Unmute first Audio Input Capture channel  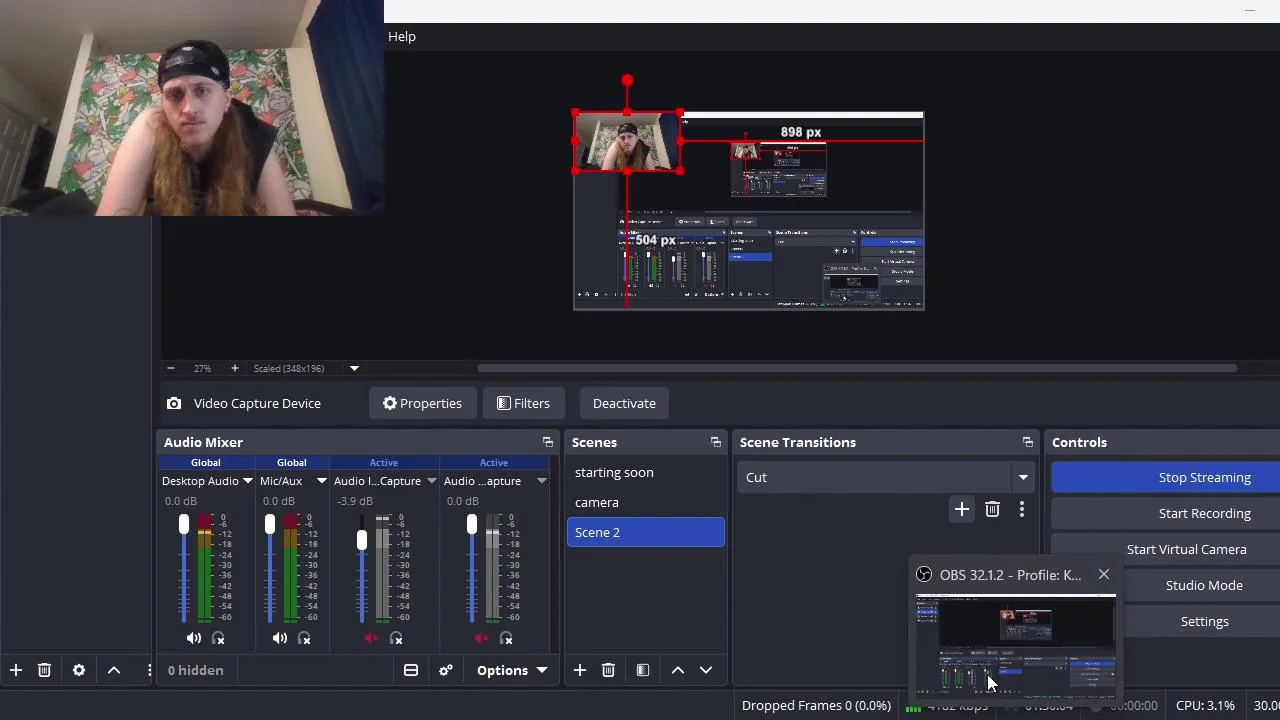point(372,638)
